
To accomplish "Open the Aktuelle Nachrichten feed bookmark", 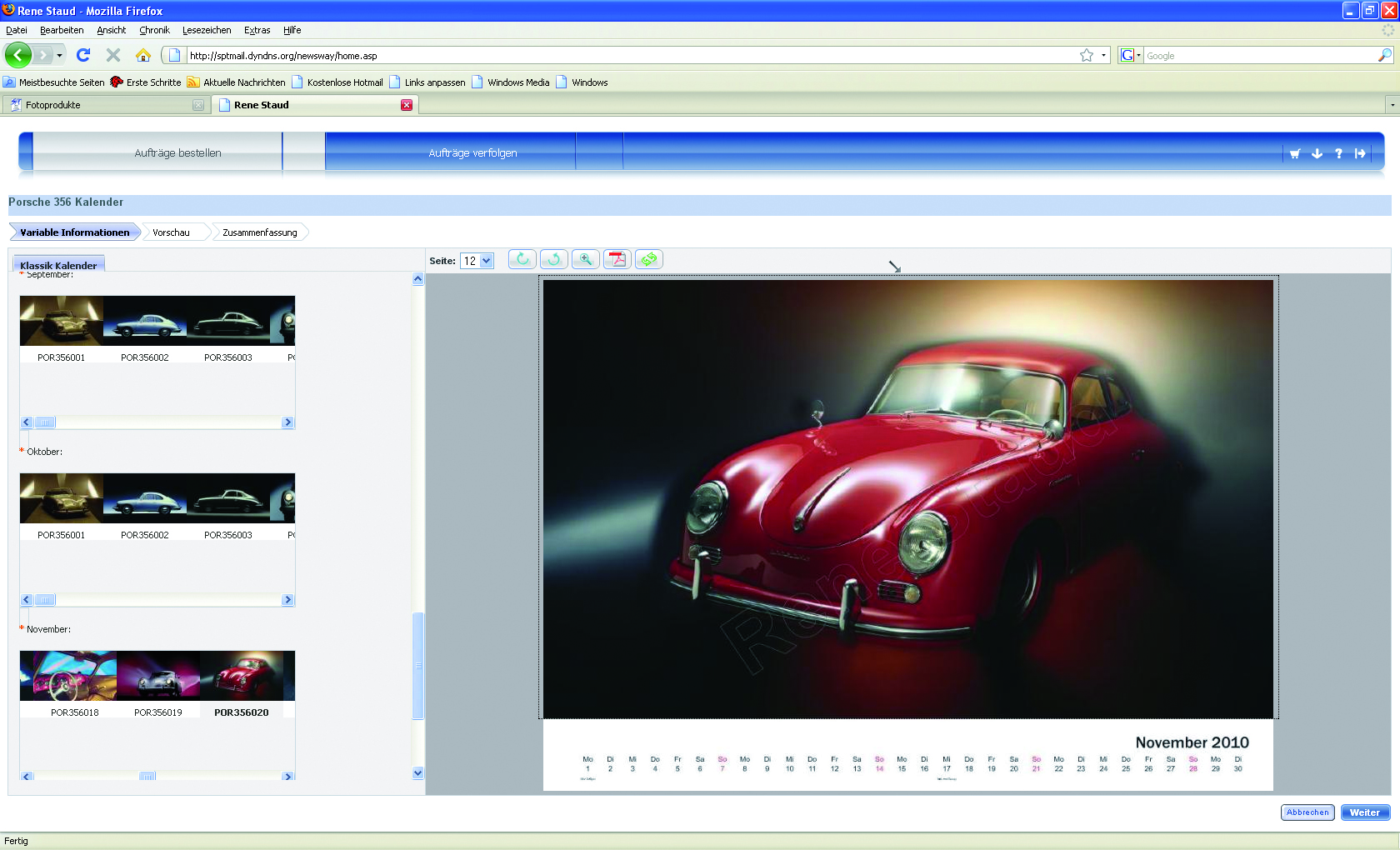I will click(x=237, y=82).
